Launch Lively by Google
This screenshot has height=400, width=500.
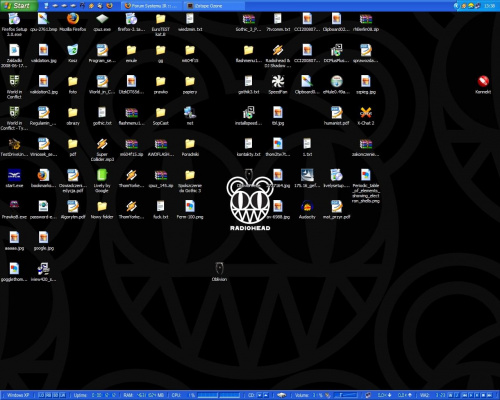point(102,181)
